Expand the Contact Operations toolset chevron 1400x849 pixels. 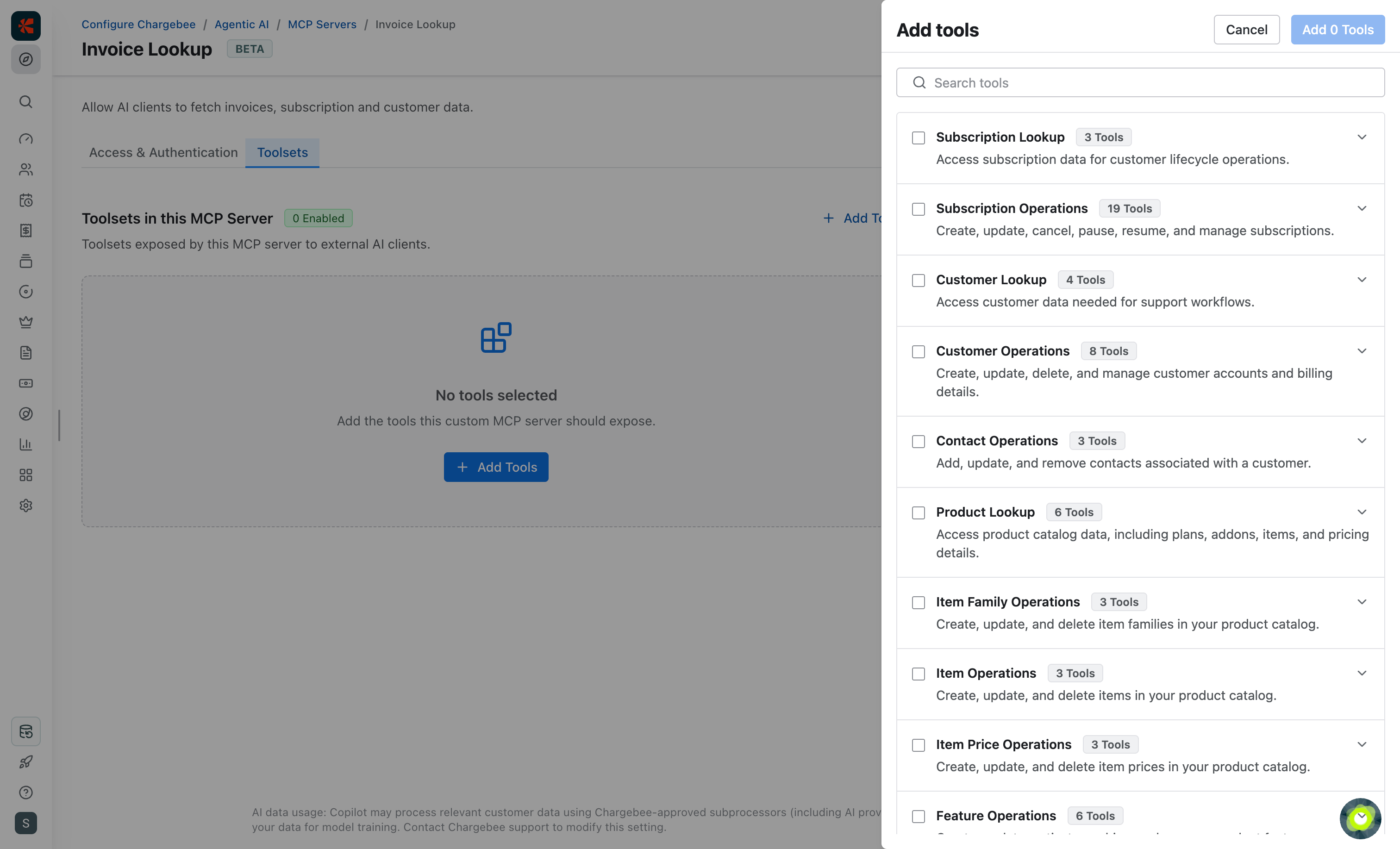pos(1362,441)
